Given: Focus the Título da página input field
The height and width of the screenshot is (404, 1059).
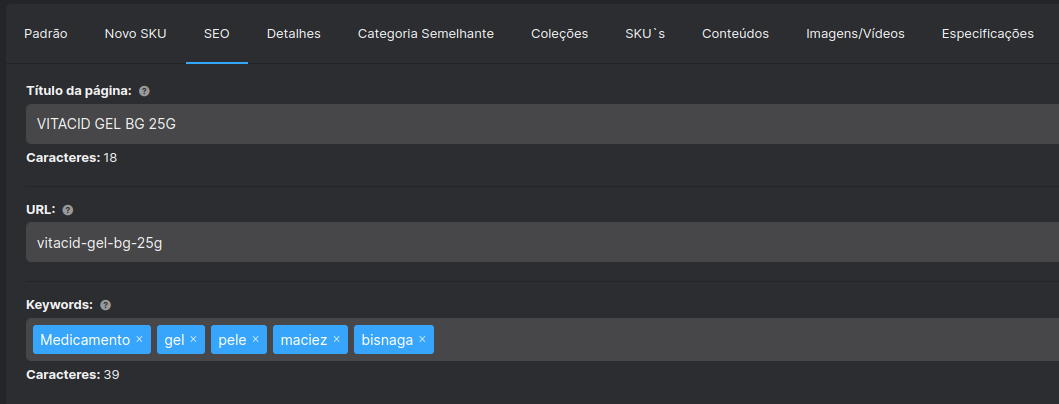Looking at the screenshot, I should coord(542,124).
